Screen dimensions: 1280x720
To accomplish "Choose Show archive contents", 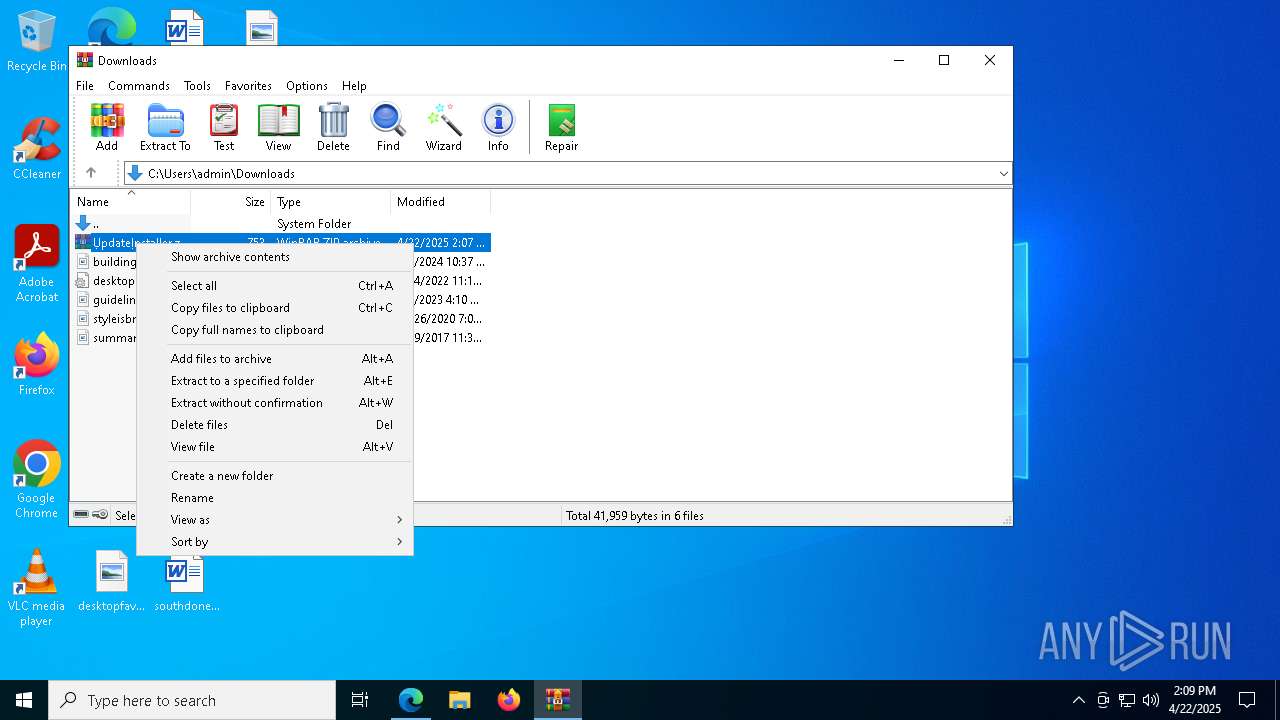I will pyautogui.click(x=275, y=257).
